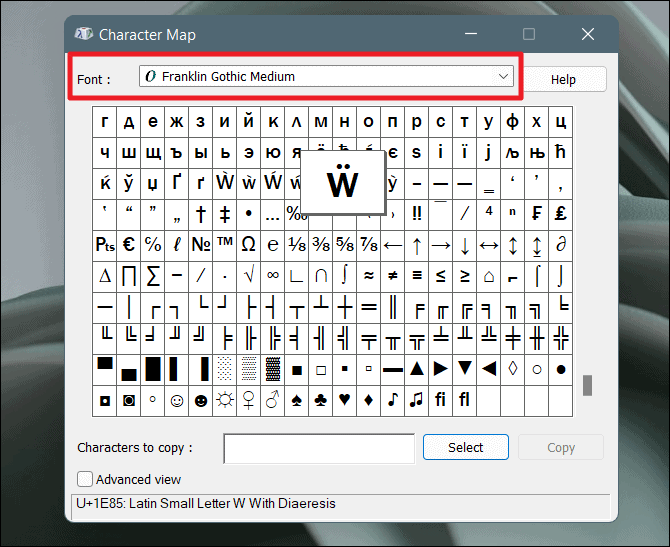
Task: Select the infinity ∞ symbol
Action: click(273, 276)
